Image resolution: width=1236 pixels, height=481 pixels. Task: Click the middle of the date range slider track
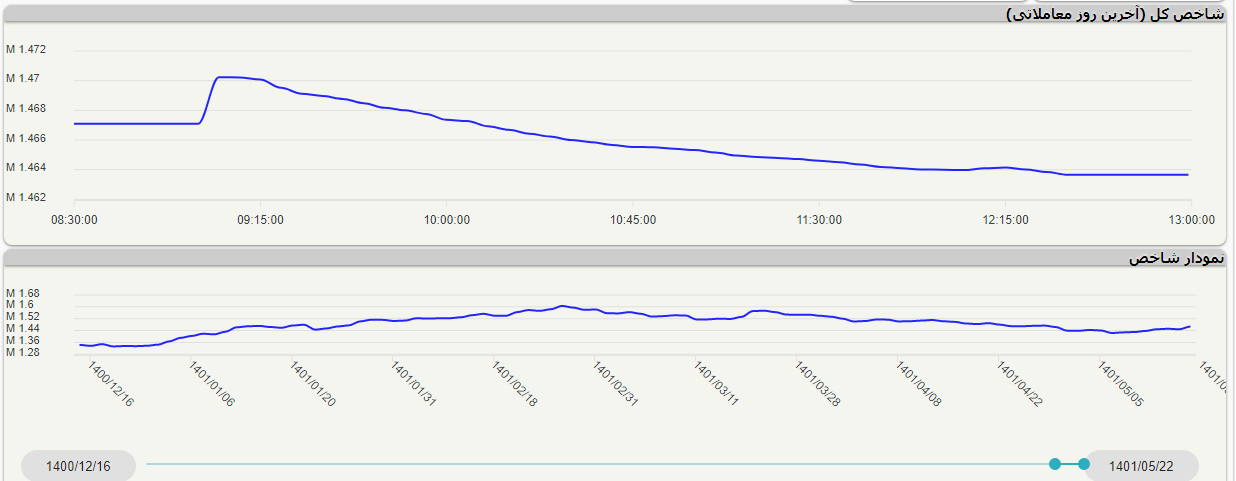(600, 464)
